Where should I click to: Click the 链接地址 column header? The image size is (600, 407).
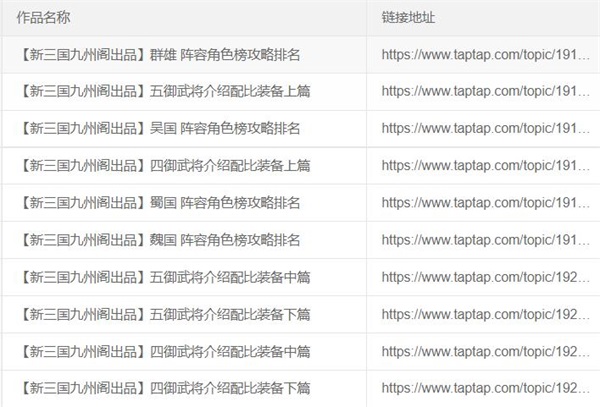click(408, 18)
